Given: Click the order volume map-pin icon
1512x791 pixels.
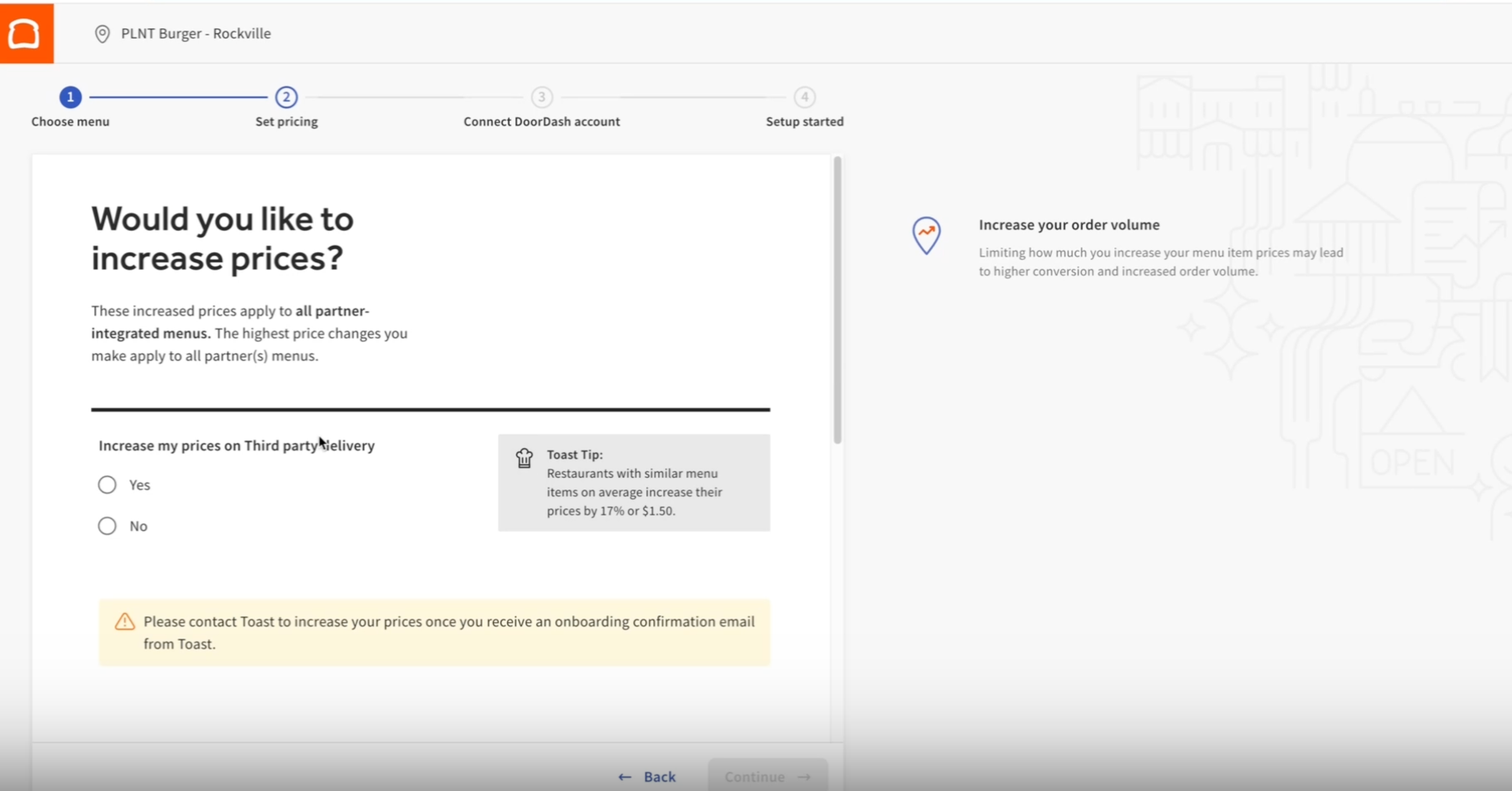Looking at the screenshot, I should [926, 235].
